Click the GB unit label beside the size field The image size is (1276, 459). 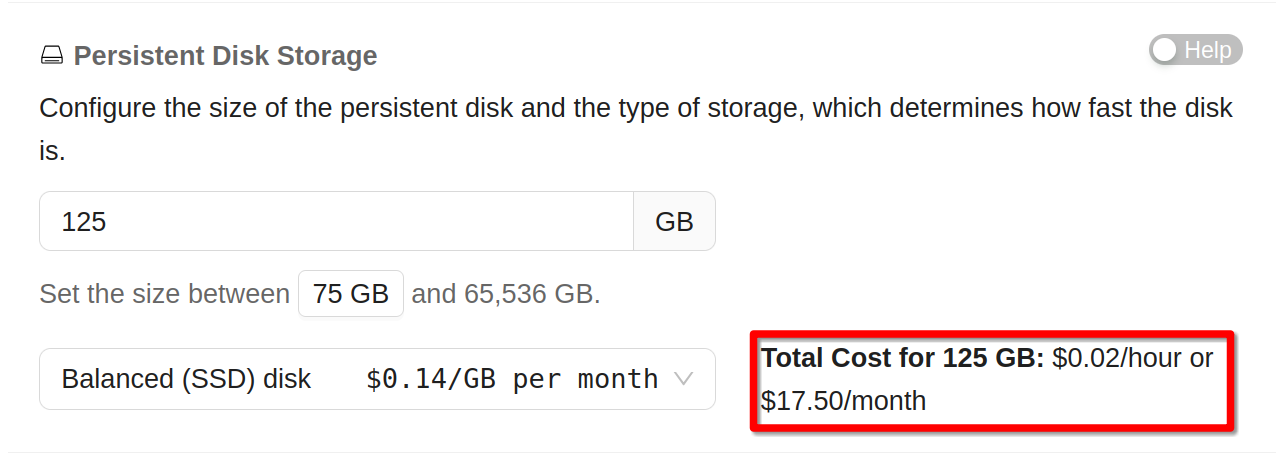[674, 221]
